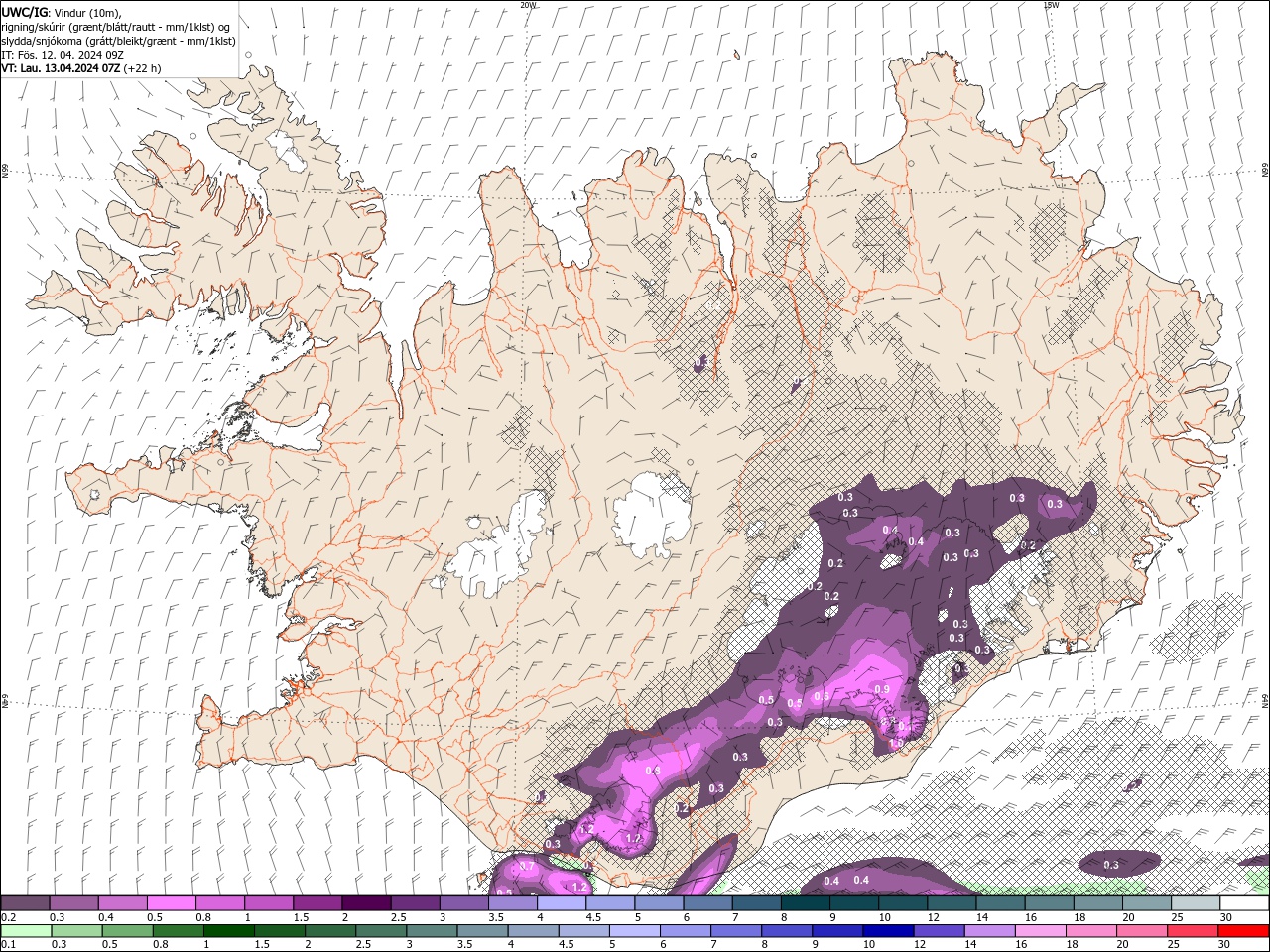Screen dimensions: 1270x952
Task: Click the pale green swatch starting at 0.1
Action: tap(27, 931)
